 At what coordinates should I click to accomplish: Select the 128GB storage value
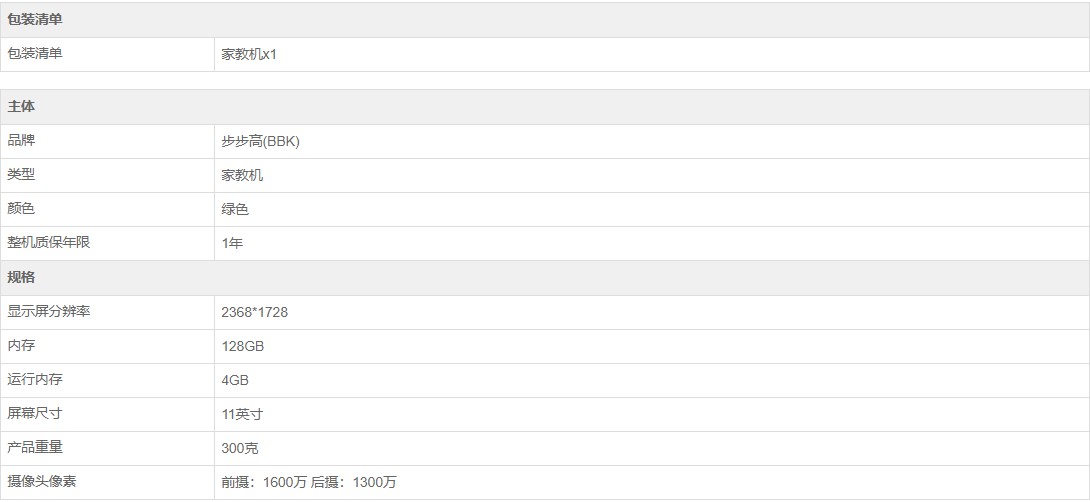[242, 346]
